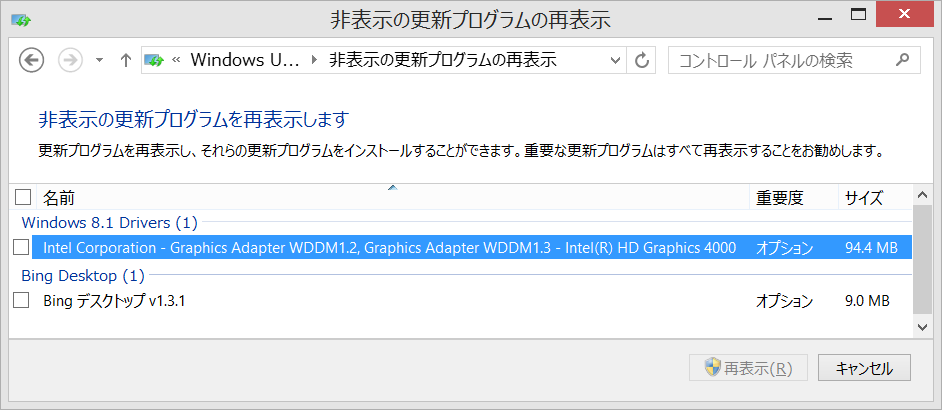Check the Intel Corporation Graphics Adapter update

[21, 247]
